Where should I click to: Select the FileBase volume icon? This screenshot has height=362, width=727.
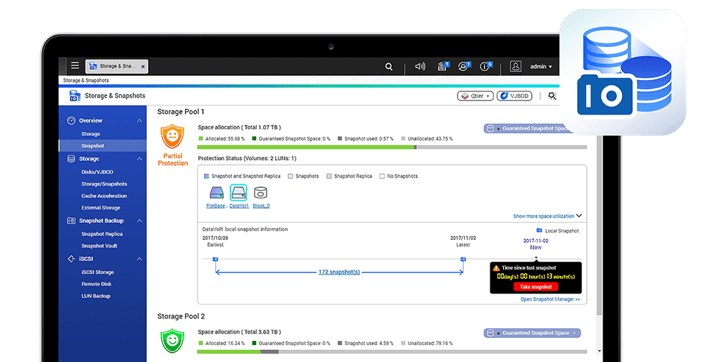(217, 192)
